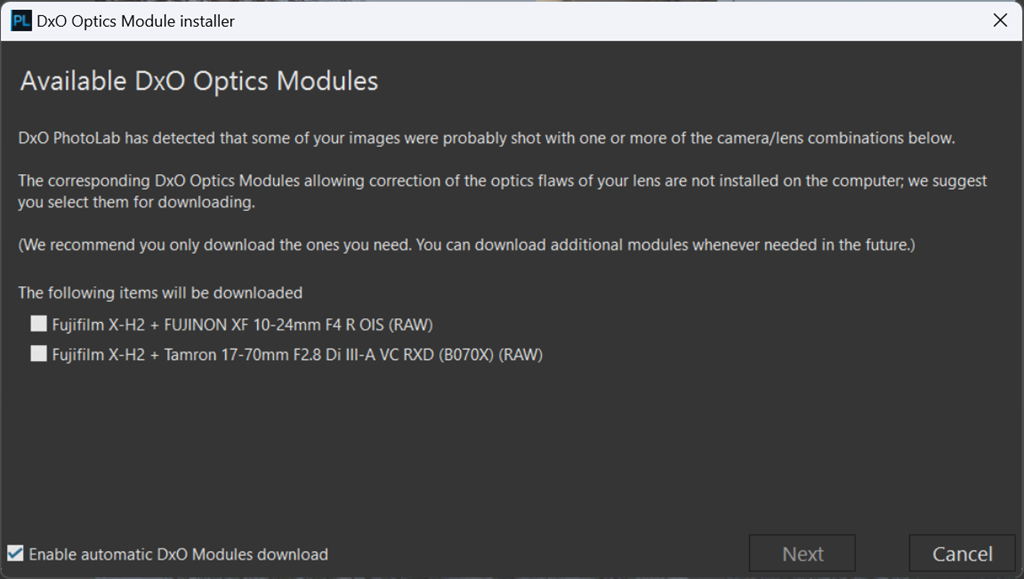This screenshot has height=579, width=1024.
Task: Click the 'We recommend you only download' note
Action: click(466, 244)
